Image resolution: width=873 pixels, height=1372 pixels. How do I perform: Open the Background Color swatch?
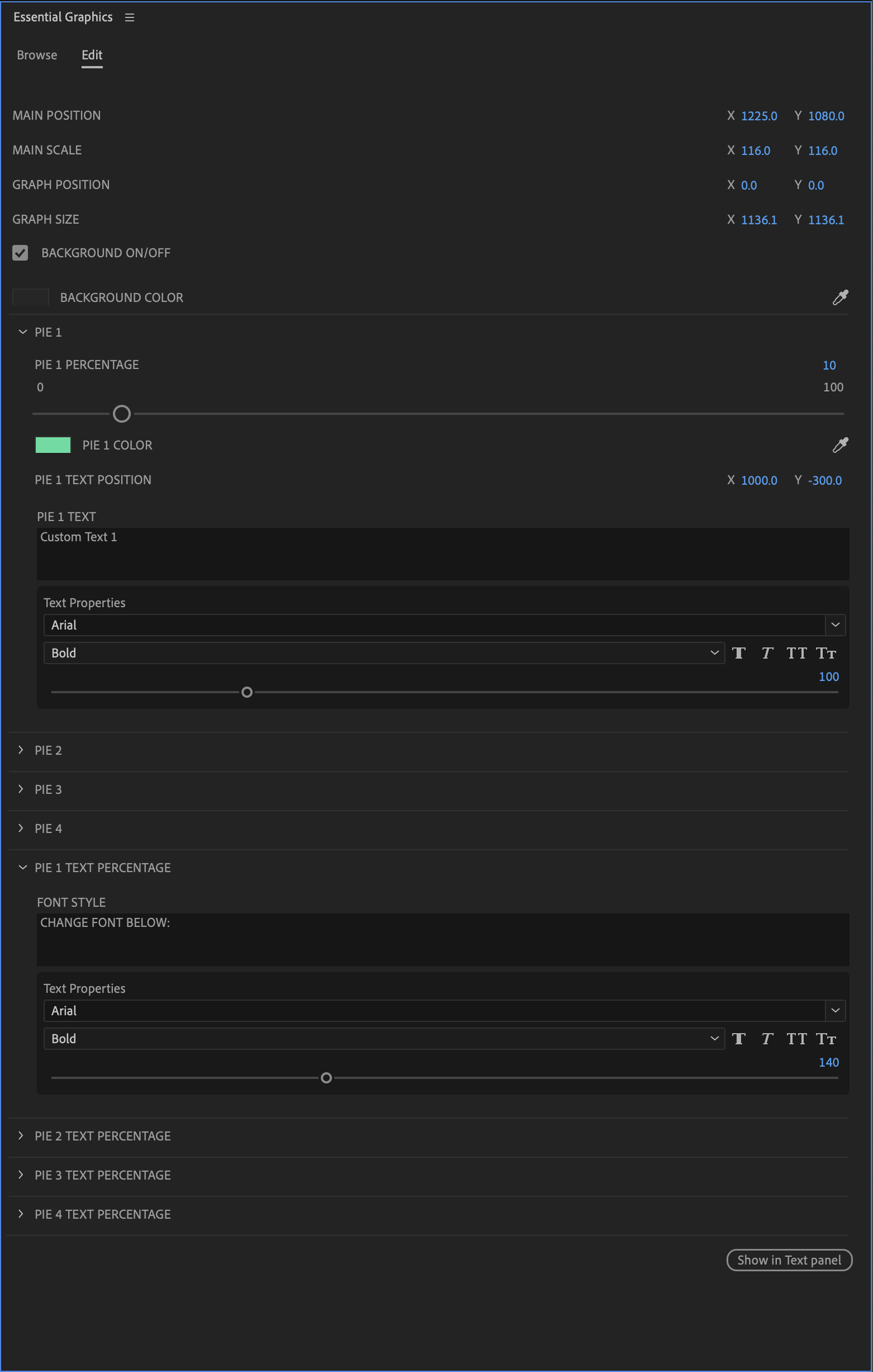31,297
